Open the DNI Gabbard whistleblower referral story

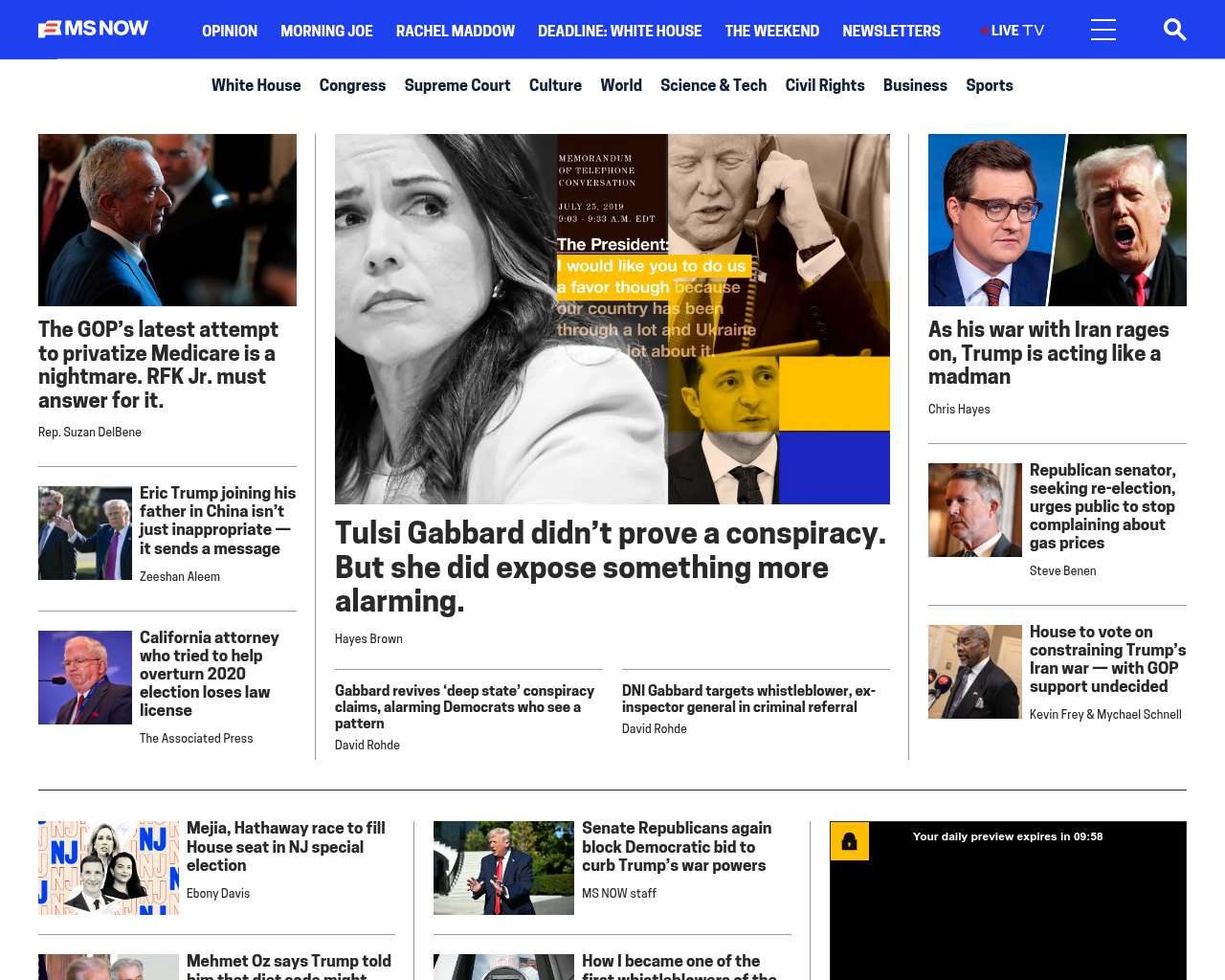748,699
